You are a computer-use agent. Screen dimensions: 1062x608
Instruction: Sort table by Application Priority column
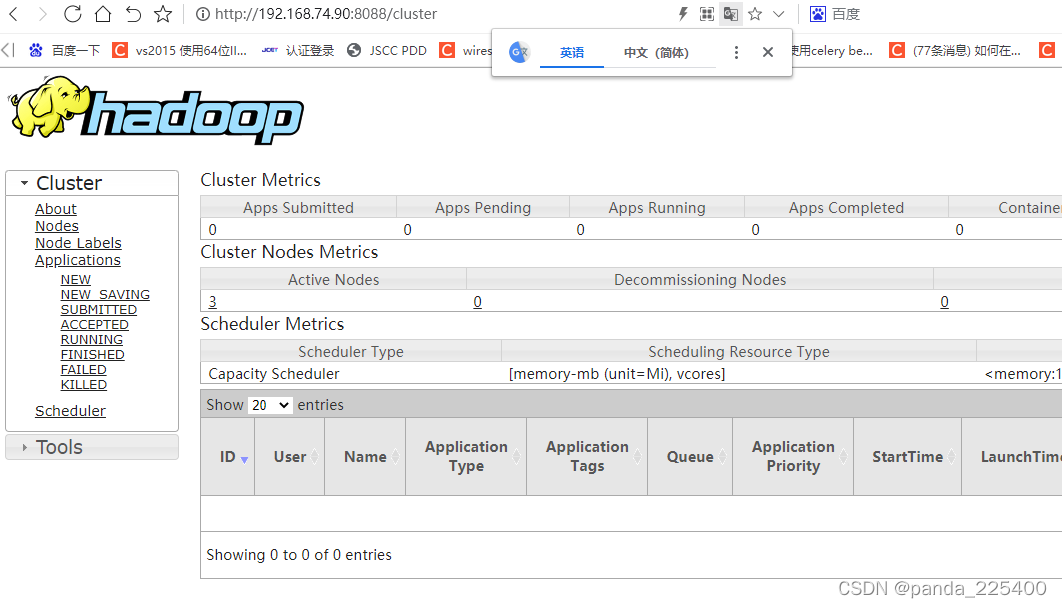coord(793,457)
